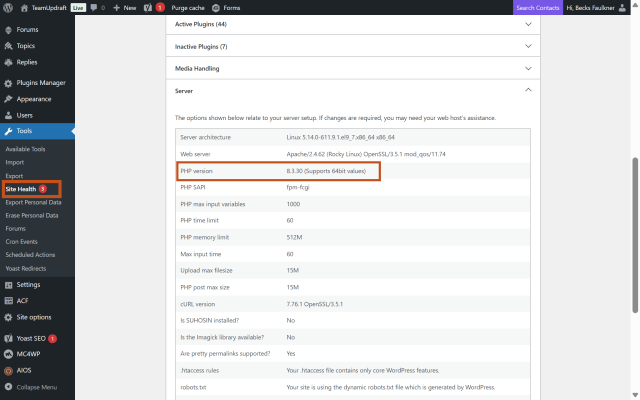Open Export Personal Data
Image resolution: width=640 pixels, height=400 pixels.
pyautogui.click(x=33, y=202)
